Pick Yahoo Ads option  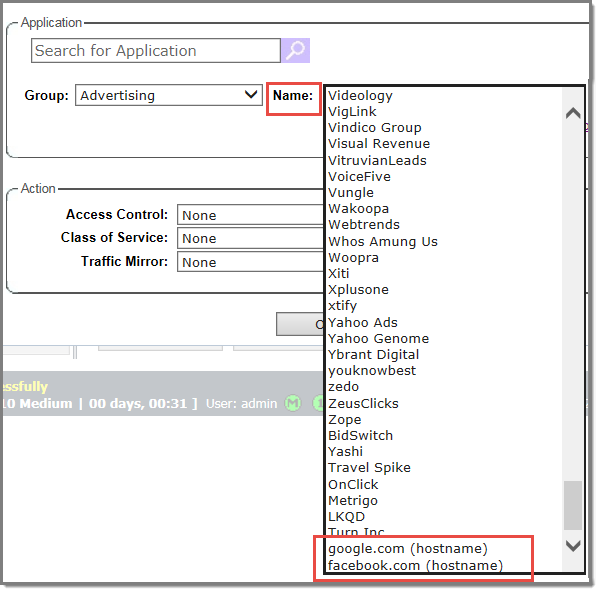(363, 322)
